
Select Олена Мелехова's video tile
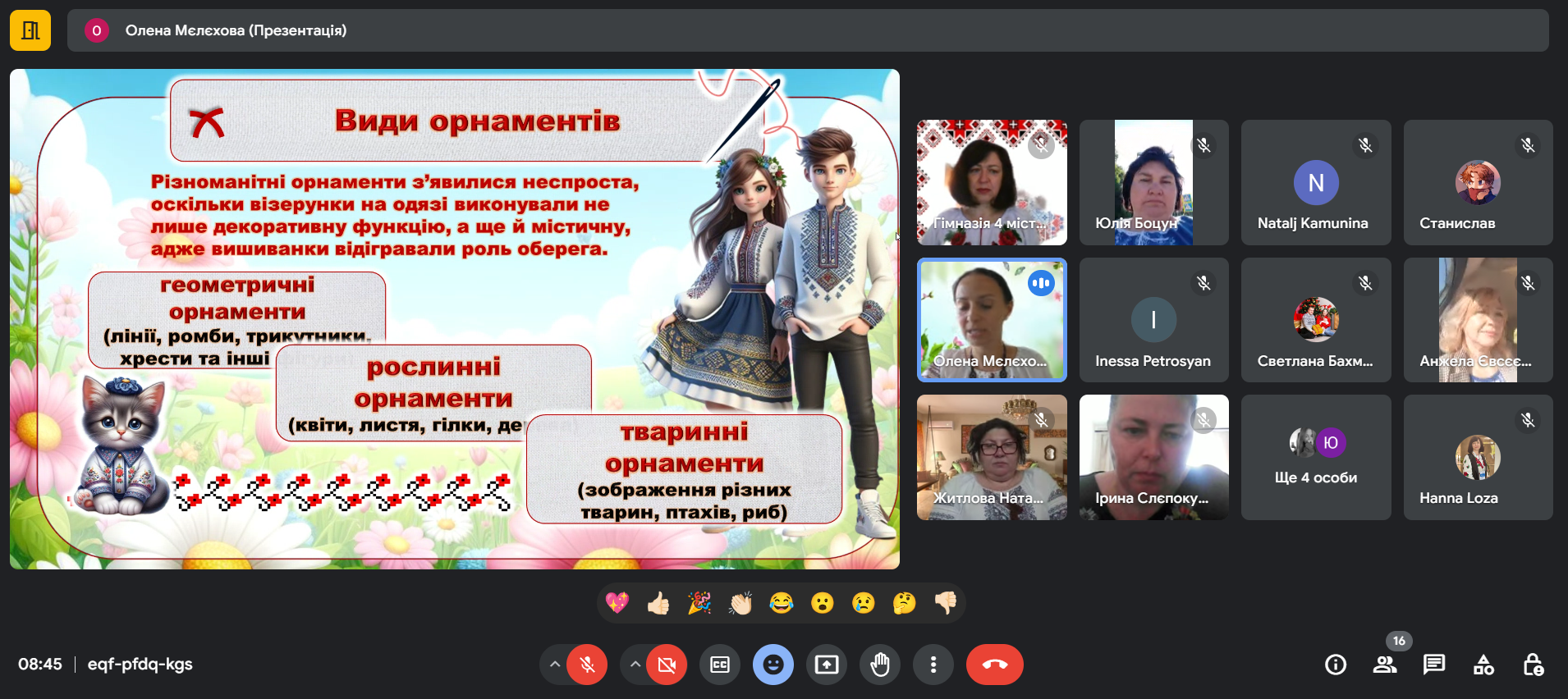[x=992, y=320]
